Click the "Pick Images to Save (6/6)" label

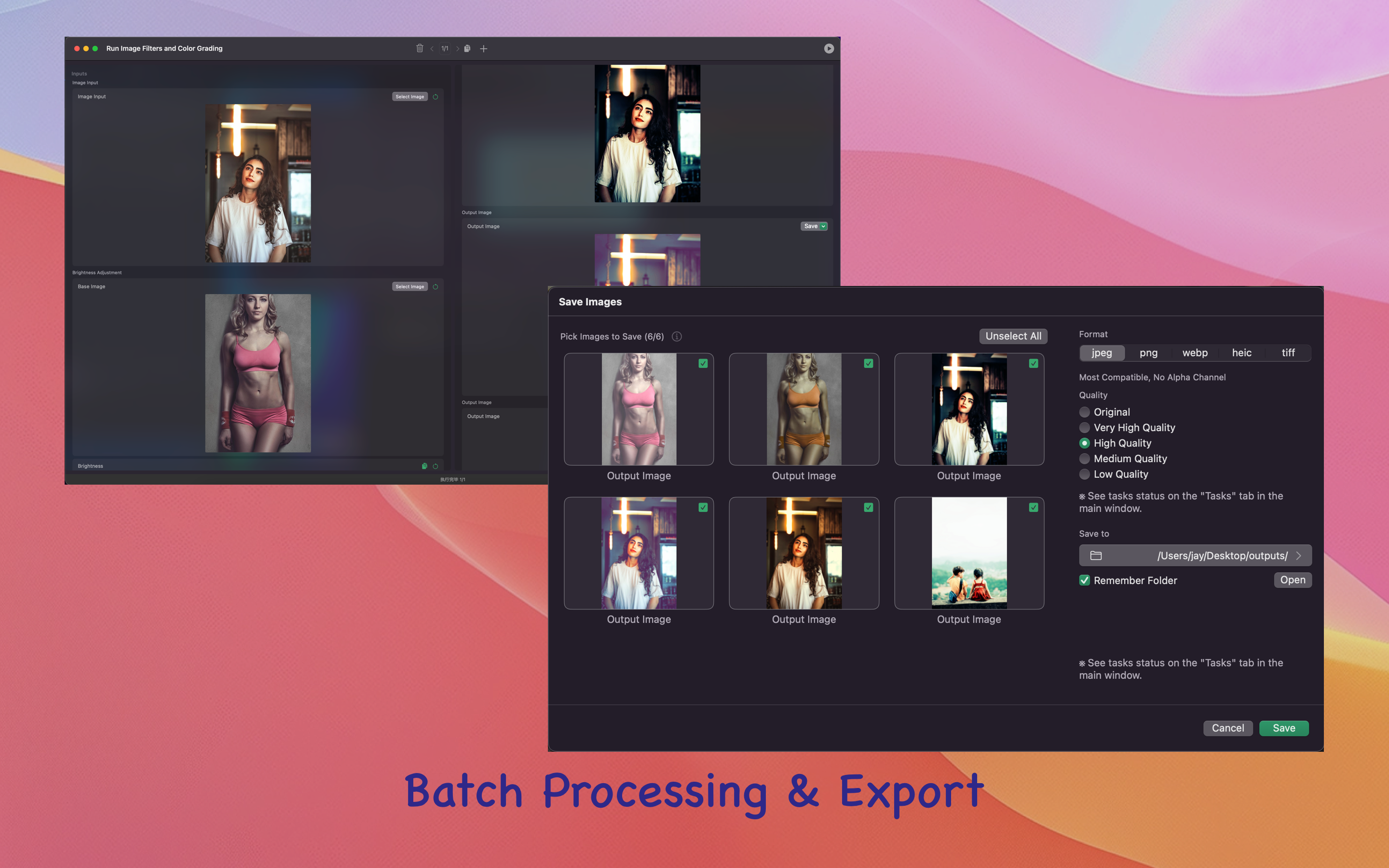612,337
